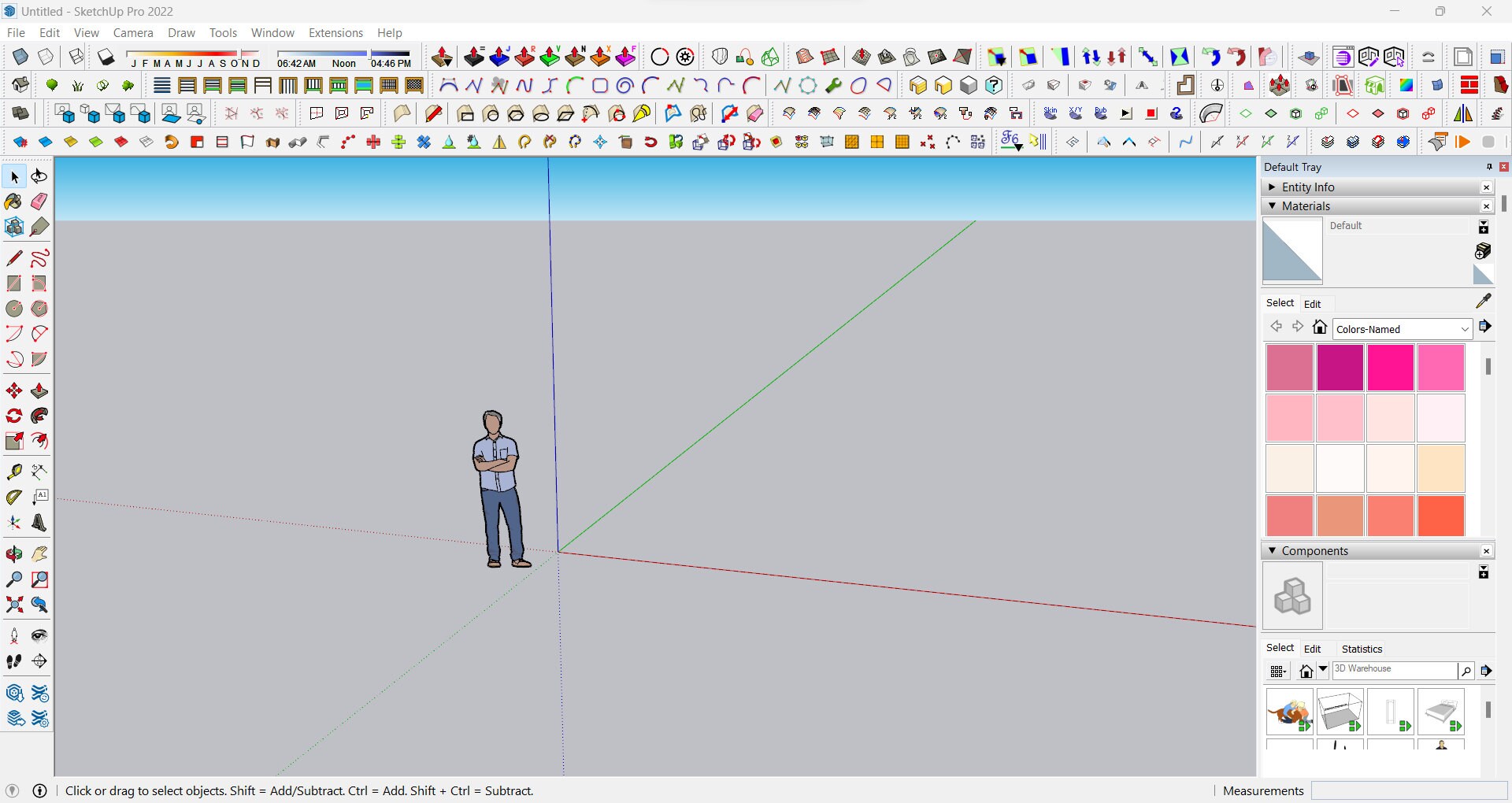Screen dimensions: 1512x803
Task: Activate the Look Around eye tool
Action: 39,636
